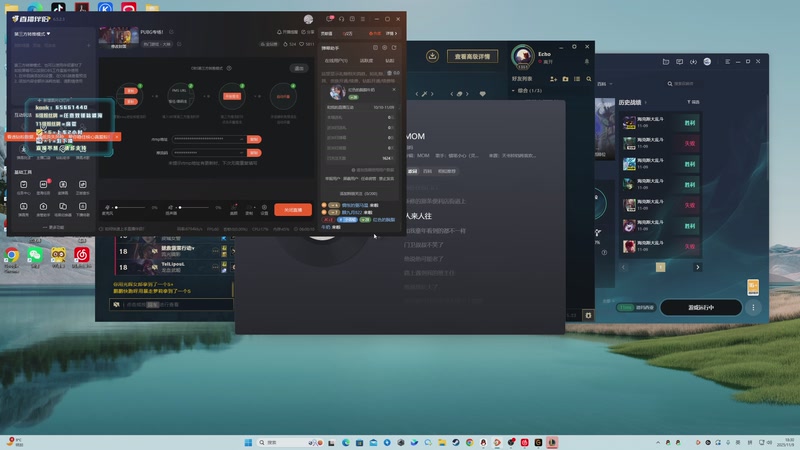The width and height of the screenshot is (800, 450).
Task: Dismiss the orange notification banner with its X
Action: tap(117, 137)
